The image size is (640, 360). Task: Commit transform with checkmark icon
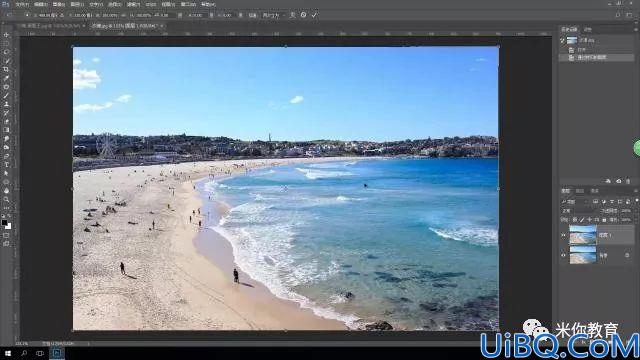coord(314,15)
